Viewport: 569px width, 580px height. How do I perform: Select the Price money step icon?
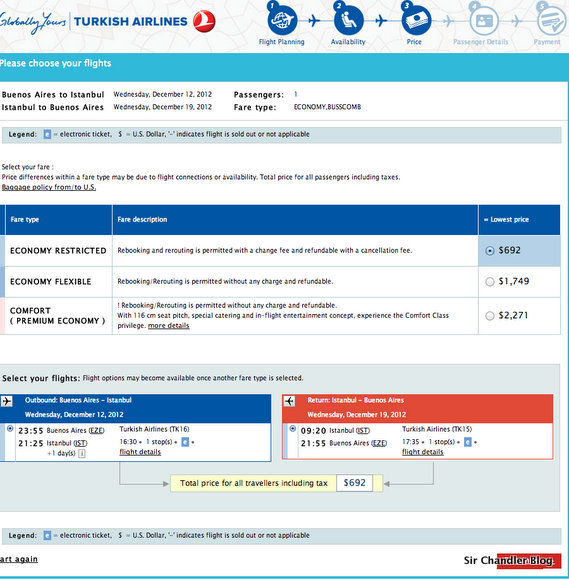pyautogui.click(x=416, y=20)
